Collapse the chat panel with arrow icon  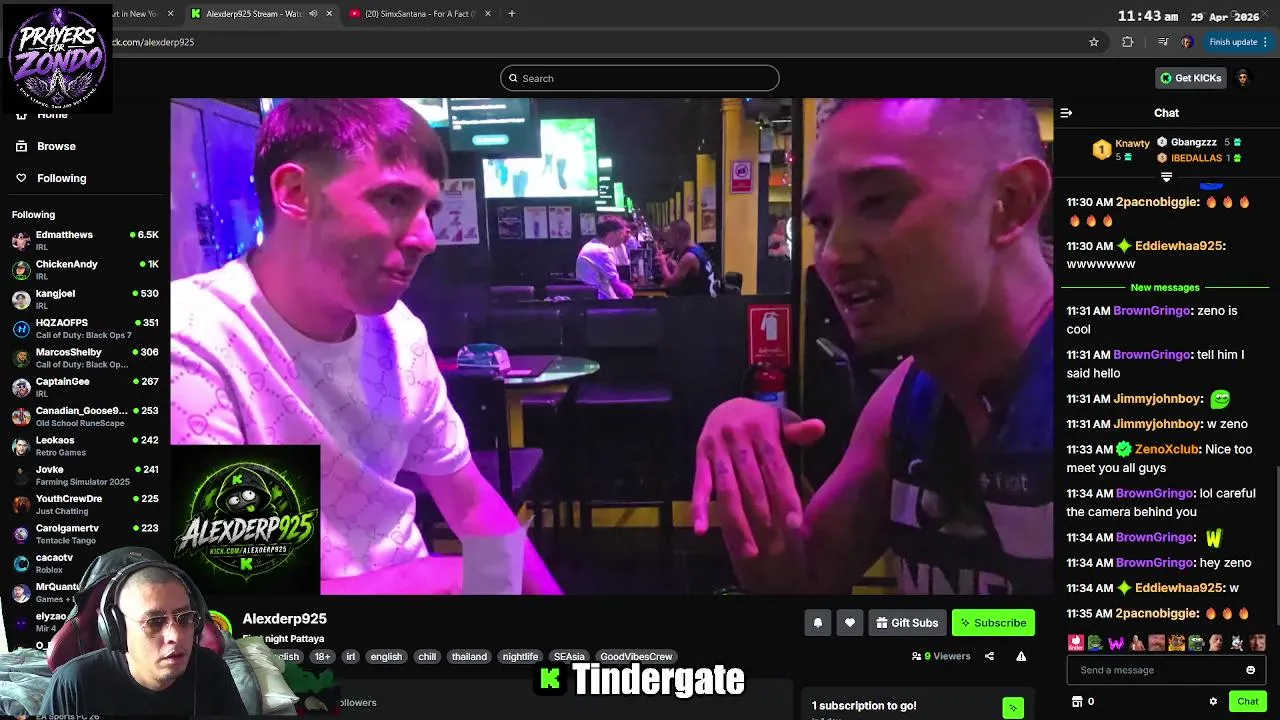click(1066, 113)
